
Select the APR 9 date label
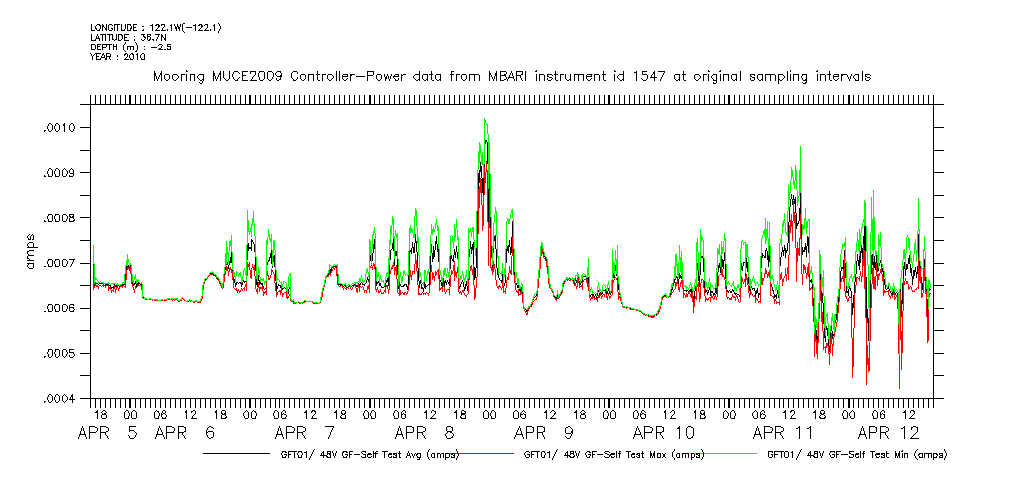[544, 434]
